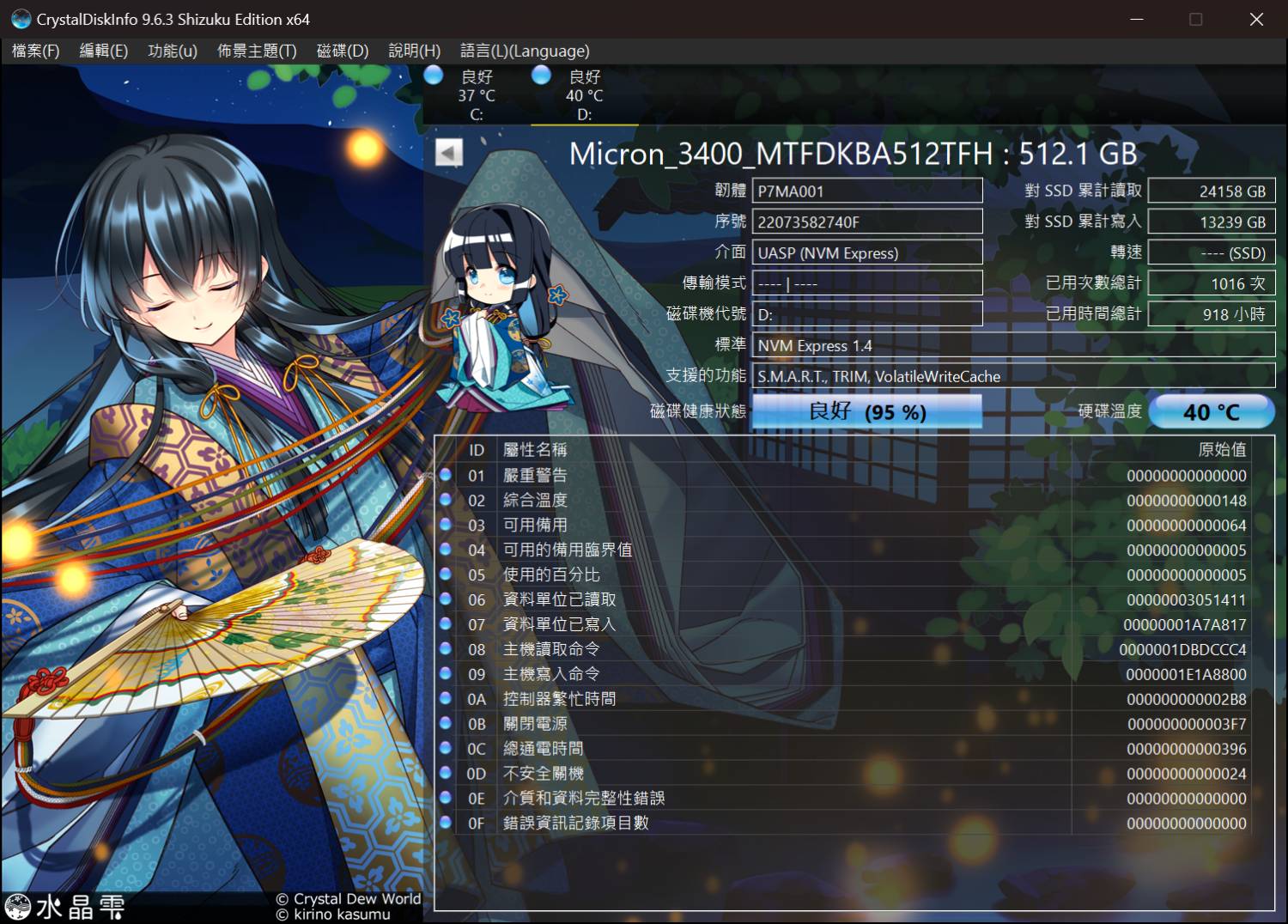The height and width of the screenshot is (924, 1288).
Task: Click raw value 00000000000024
Action: (x=1186, y=774)
